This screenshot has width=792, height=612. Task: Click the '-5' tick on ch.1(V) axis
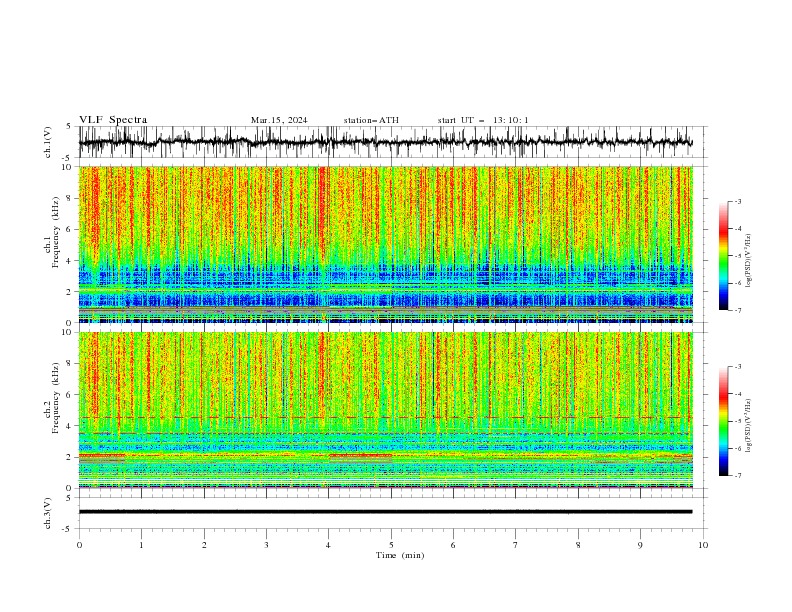(68, 158)
